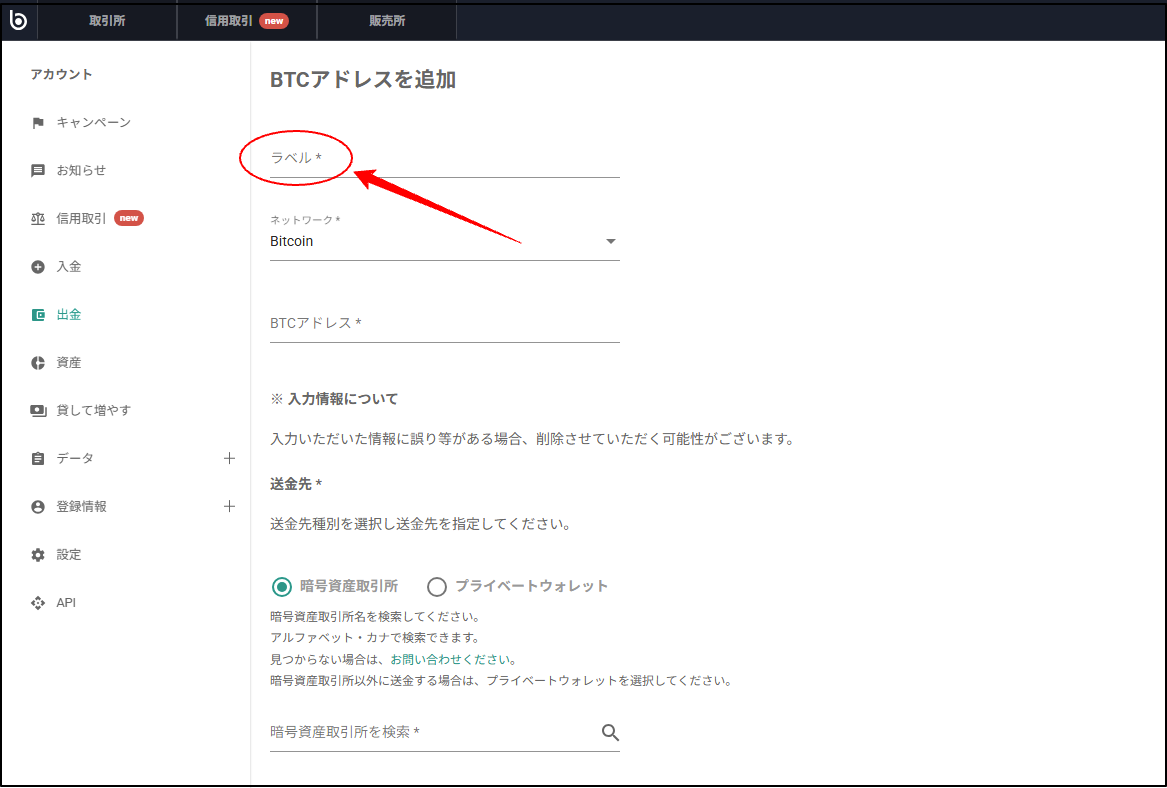Click the bitbank logo in top bar
The image size is (1167, 788).
pyautogui.click(x=18, y=21)
